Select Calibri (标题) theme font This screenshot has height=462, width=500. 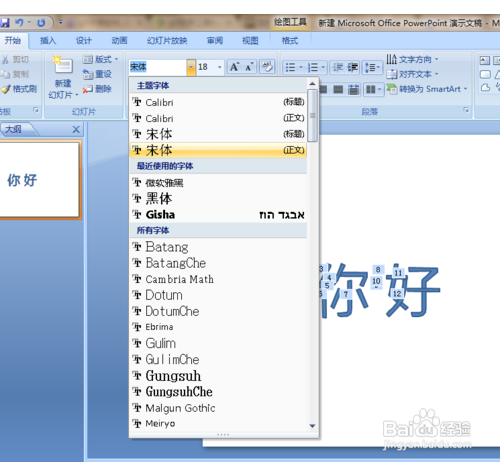218,102
